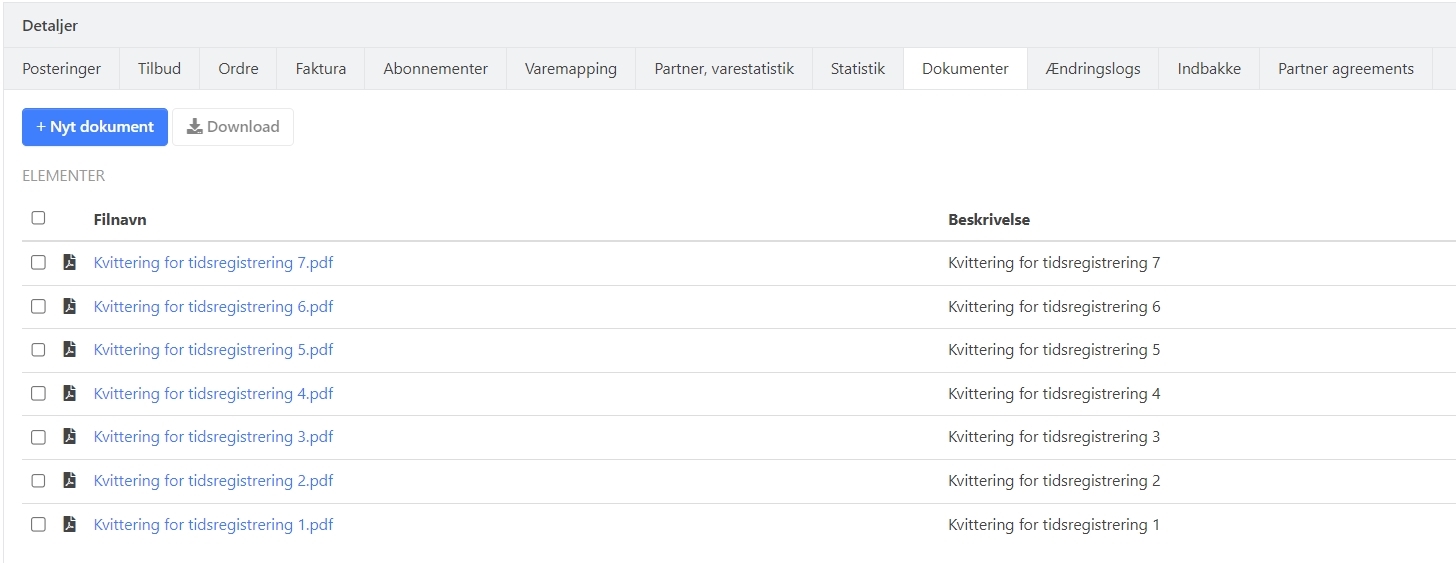The height and width of the screenshot is (563, 1456).
Task: Click PDF icon for tidsregistrering 6 file
Action: pos(70,306)
